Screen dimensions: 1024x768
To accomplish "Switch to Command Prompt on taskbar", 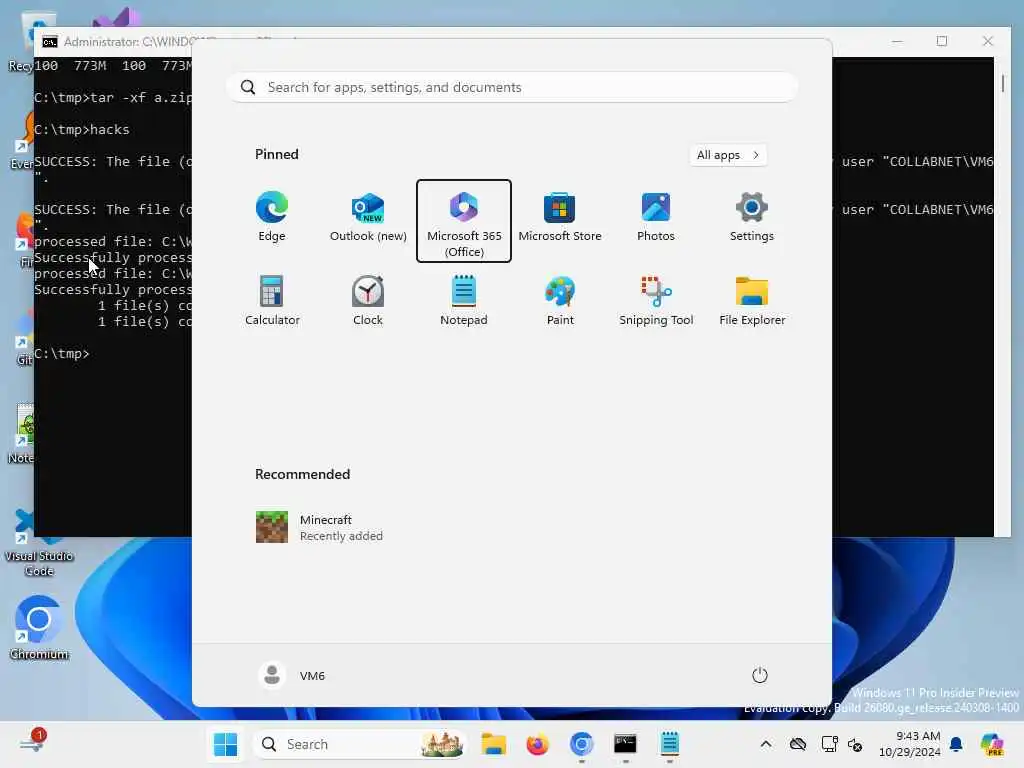I will [625, 744].
